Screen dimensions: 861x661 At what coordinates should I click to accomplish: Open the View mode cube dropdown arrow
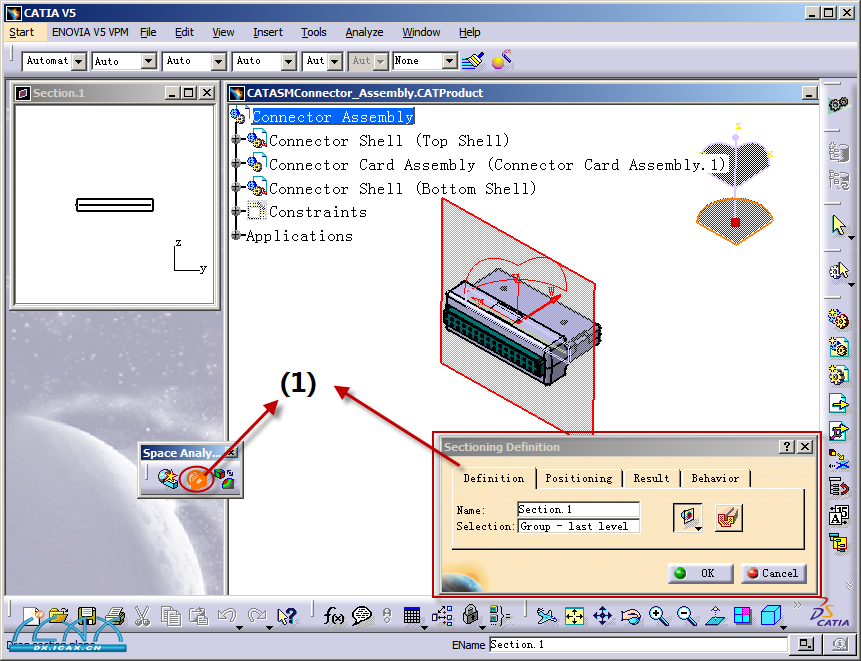tap(784, 627)
